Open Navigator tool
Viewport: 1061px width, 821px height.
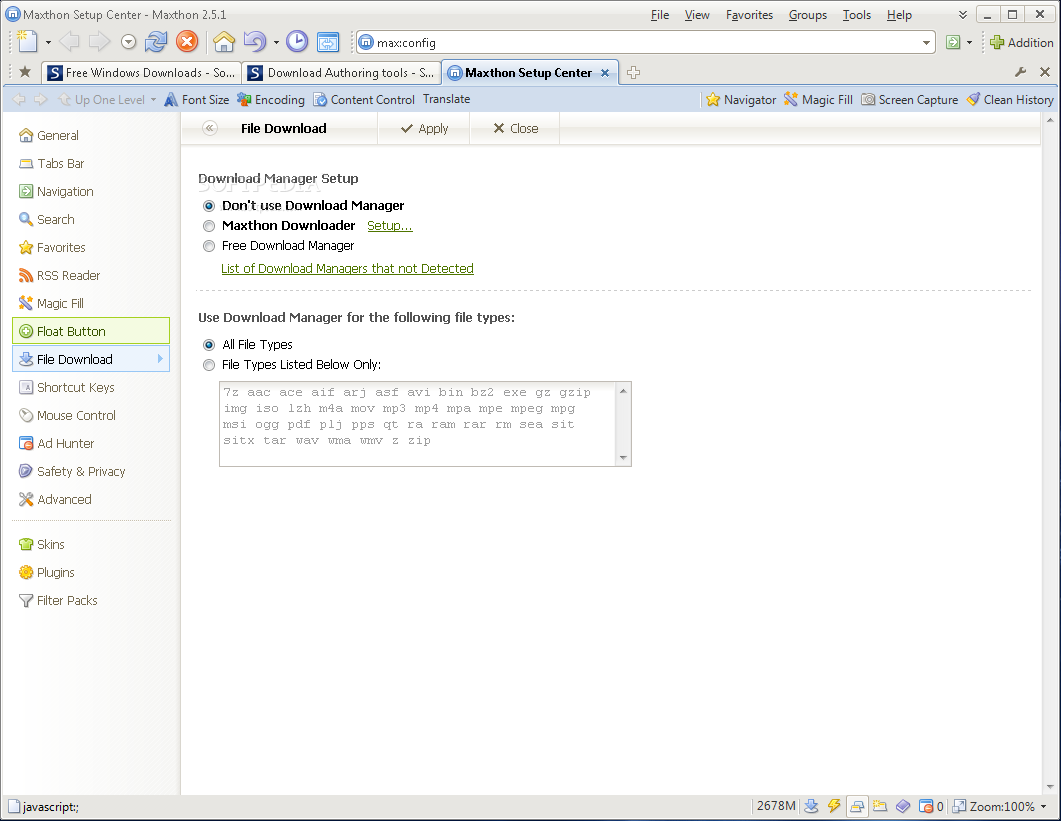(x=741, y=99)
